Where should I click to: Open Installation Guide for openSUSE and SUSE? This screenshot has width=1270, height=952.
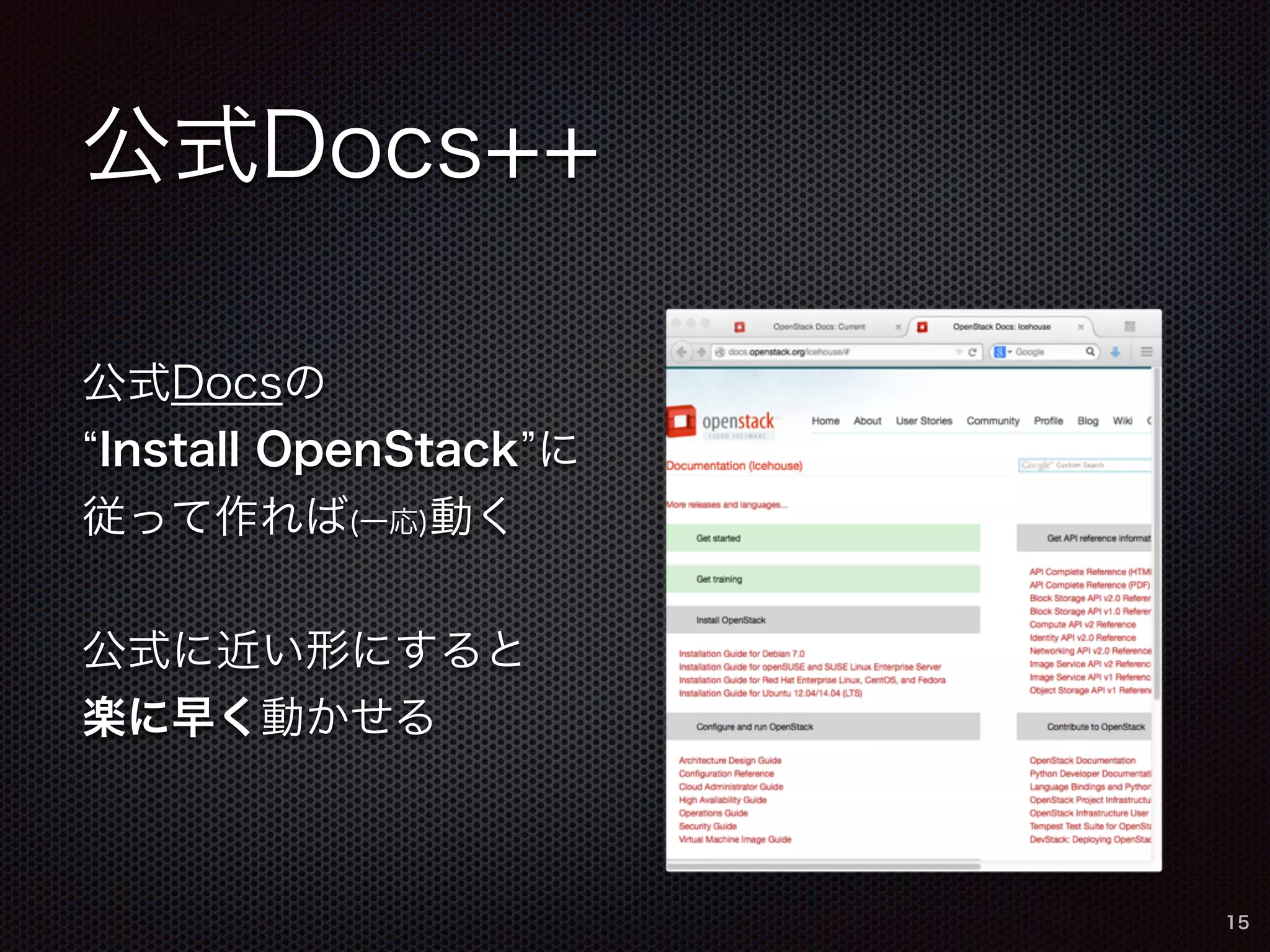pos(810,667)
